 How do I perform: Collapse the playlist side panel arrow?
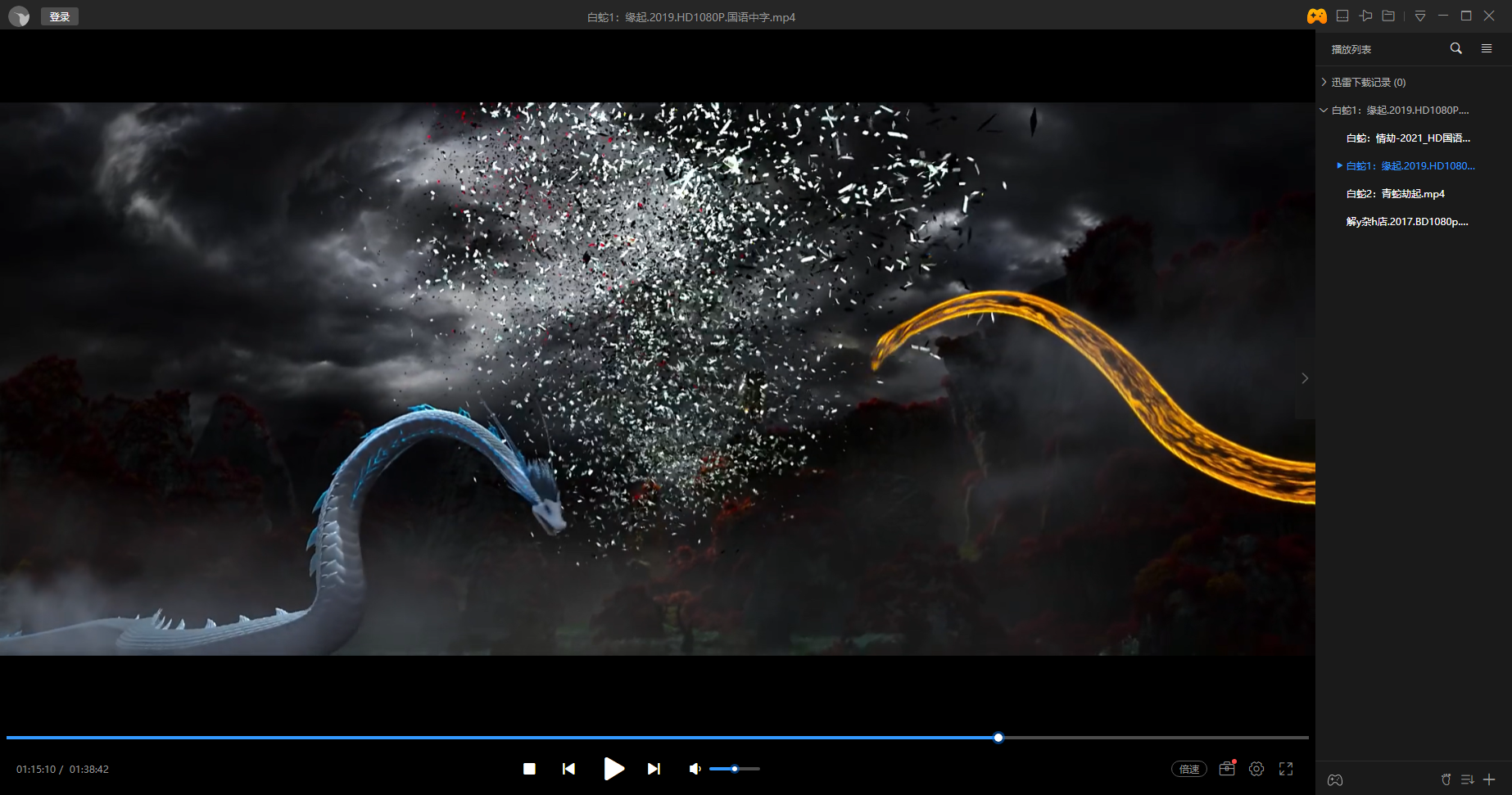tap(1305, 378)
